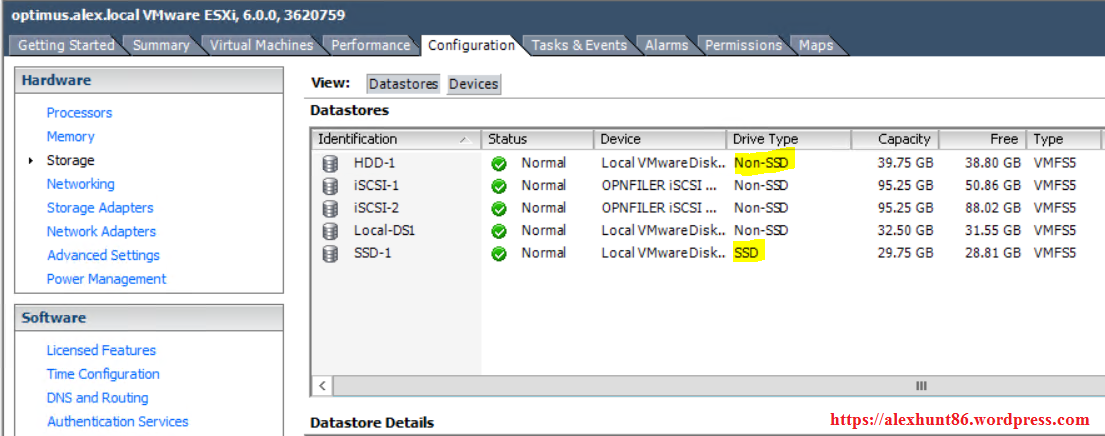Open the Memory hardware link
Screen dimensions: 1105x436
(x=70, y=137)
